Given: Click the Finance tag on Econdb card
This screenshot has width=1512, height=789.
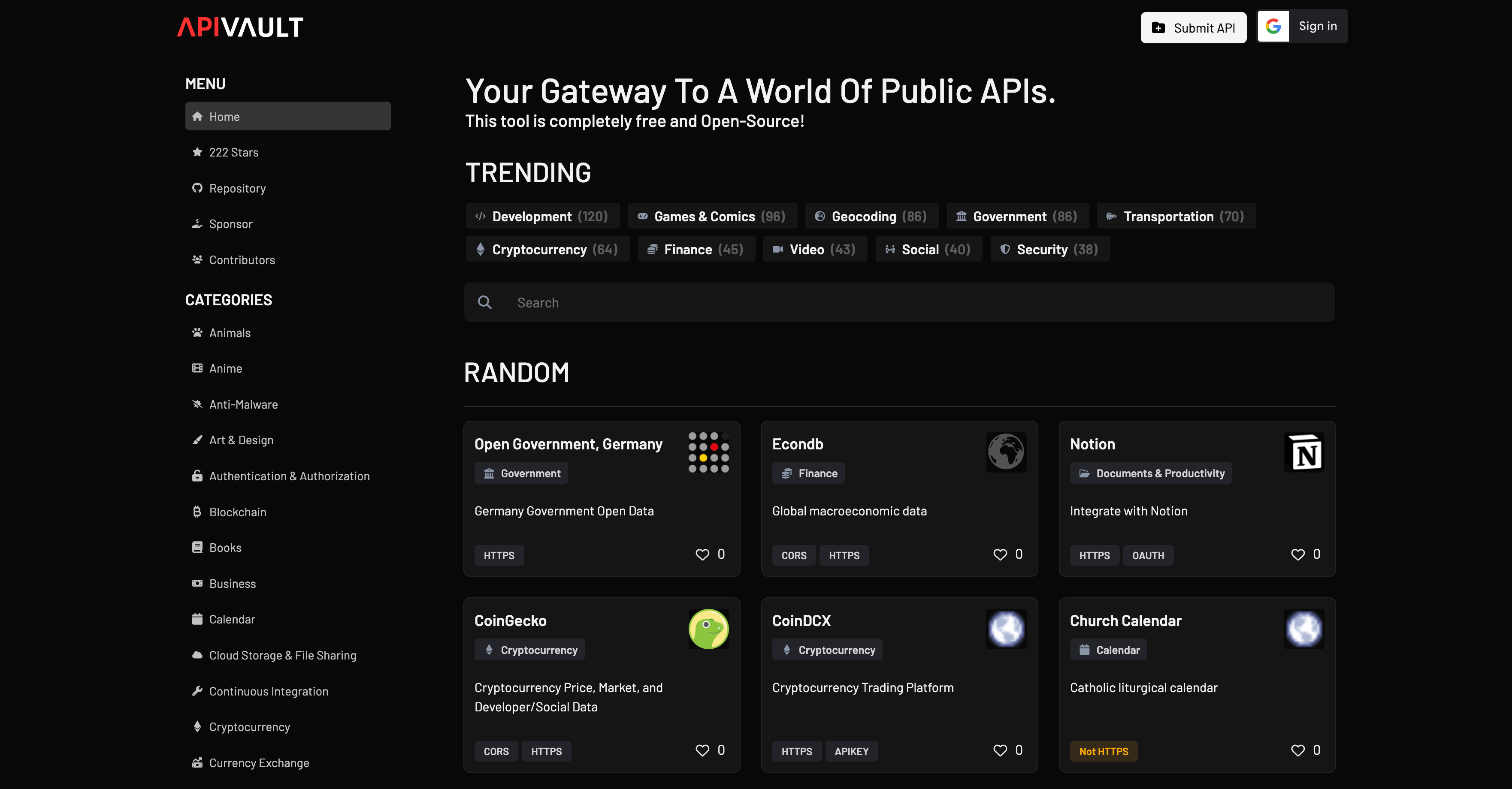Looking at the screenshot, I should pyautogui.click(x=808, y=473).
